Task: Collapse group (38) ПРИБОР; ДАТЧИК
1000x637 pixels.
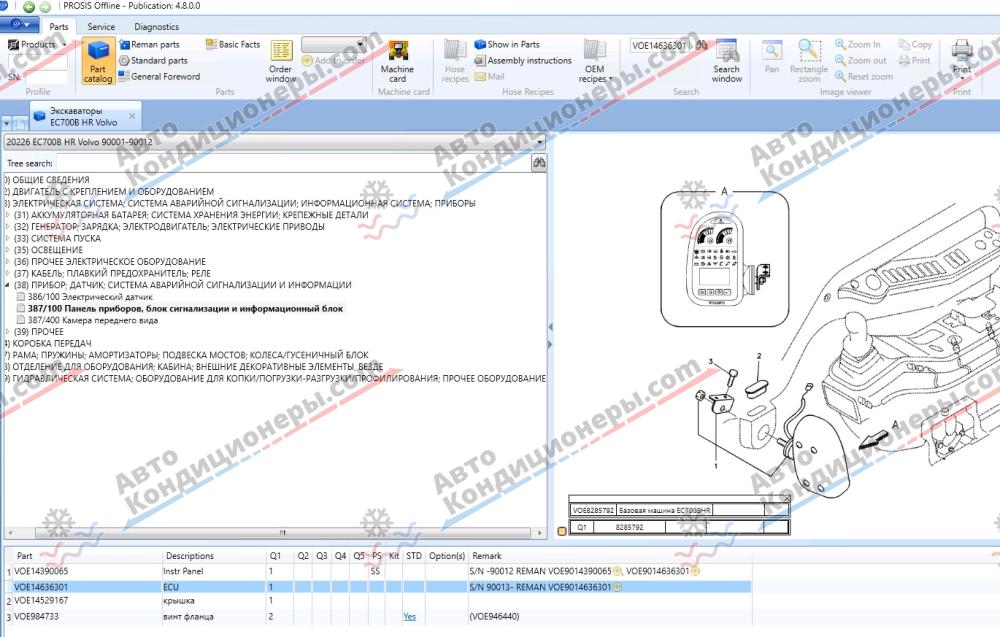Action: (8, 285)
